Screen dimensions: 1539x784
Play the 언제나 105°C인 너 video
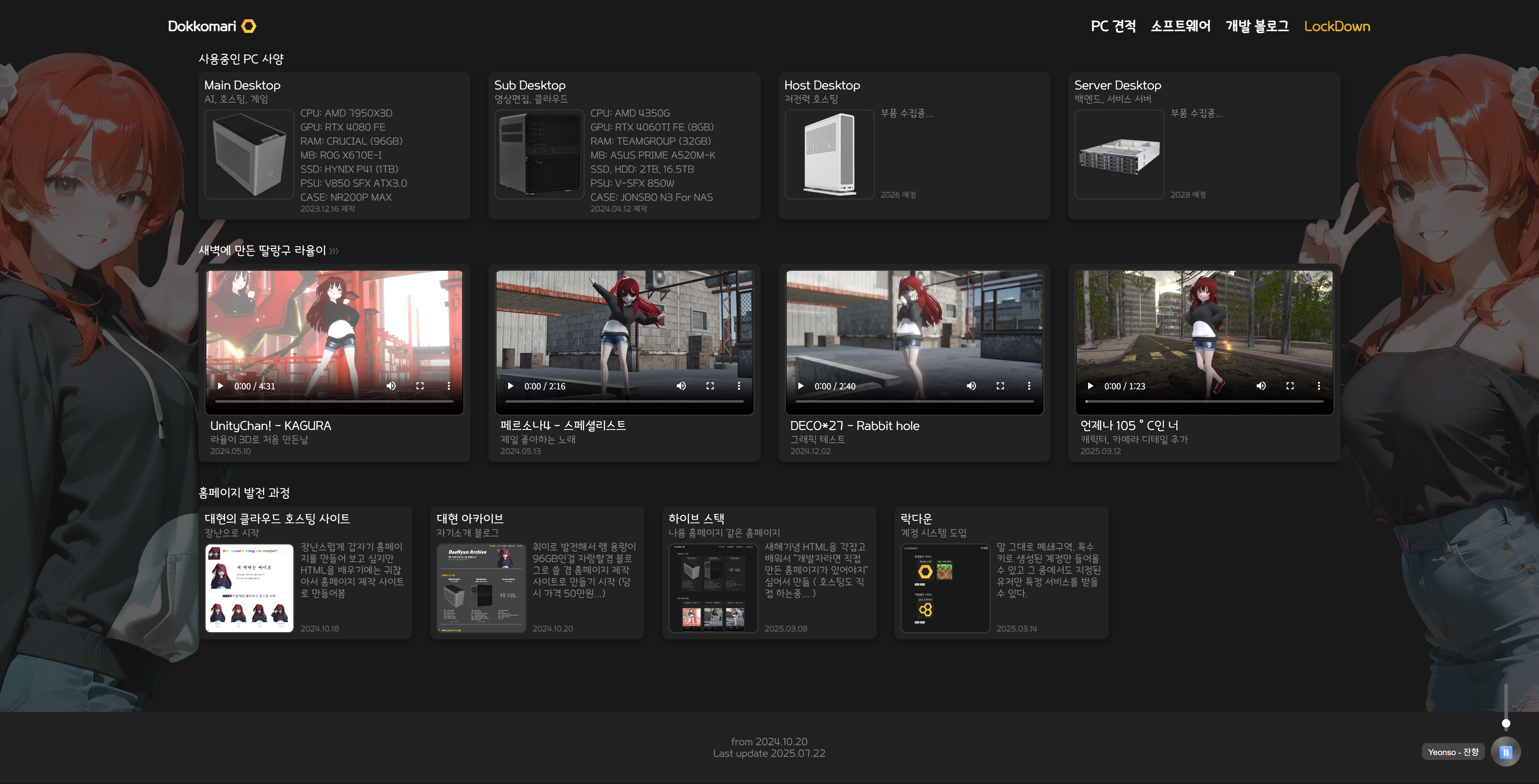click(1090, 386)
